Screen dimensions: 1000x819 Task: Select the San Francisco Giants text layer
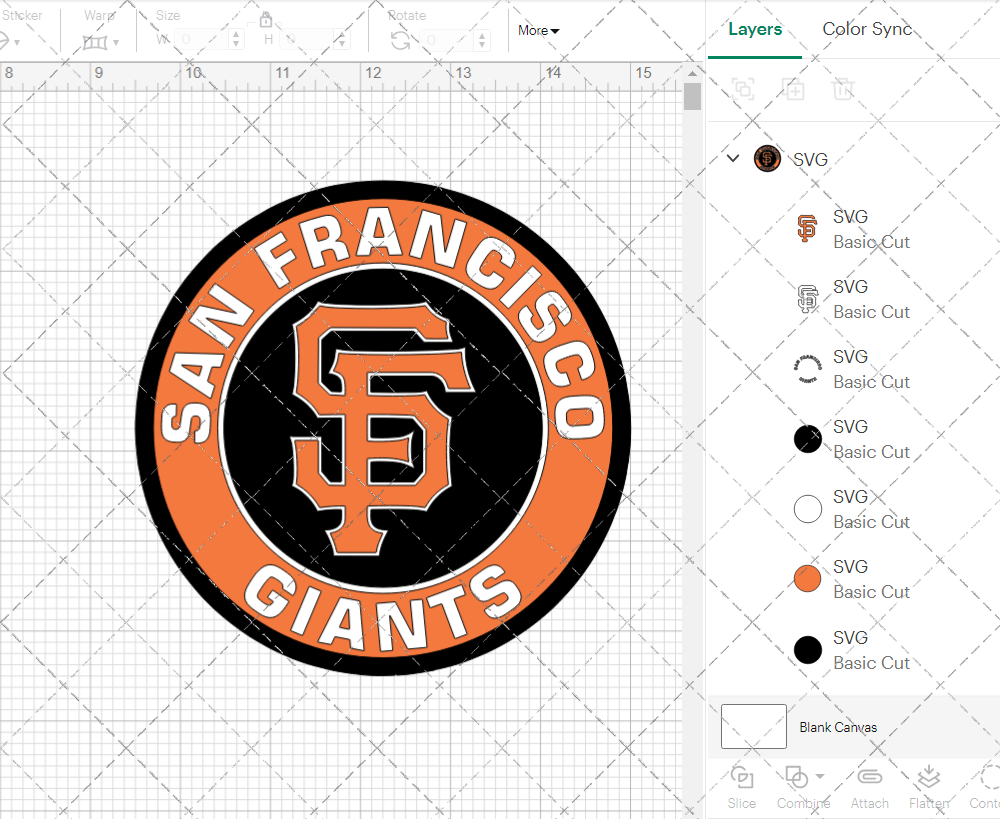click(x=807, y=369)
